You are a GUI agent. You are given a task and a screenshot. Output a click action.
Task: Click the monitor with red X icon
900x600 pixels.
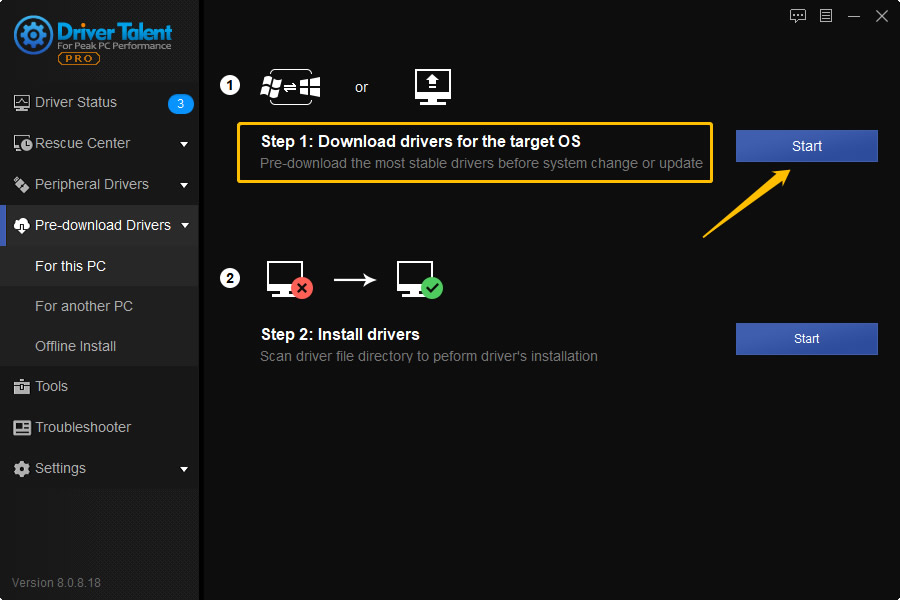coord(290,280)
